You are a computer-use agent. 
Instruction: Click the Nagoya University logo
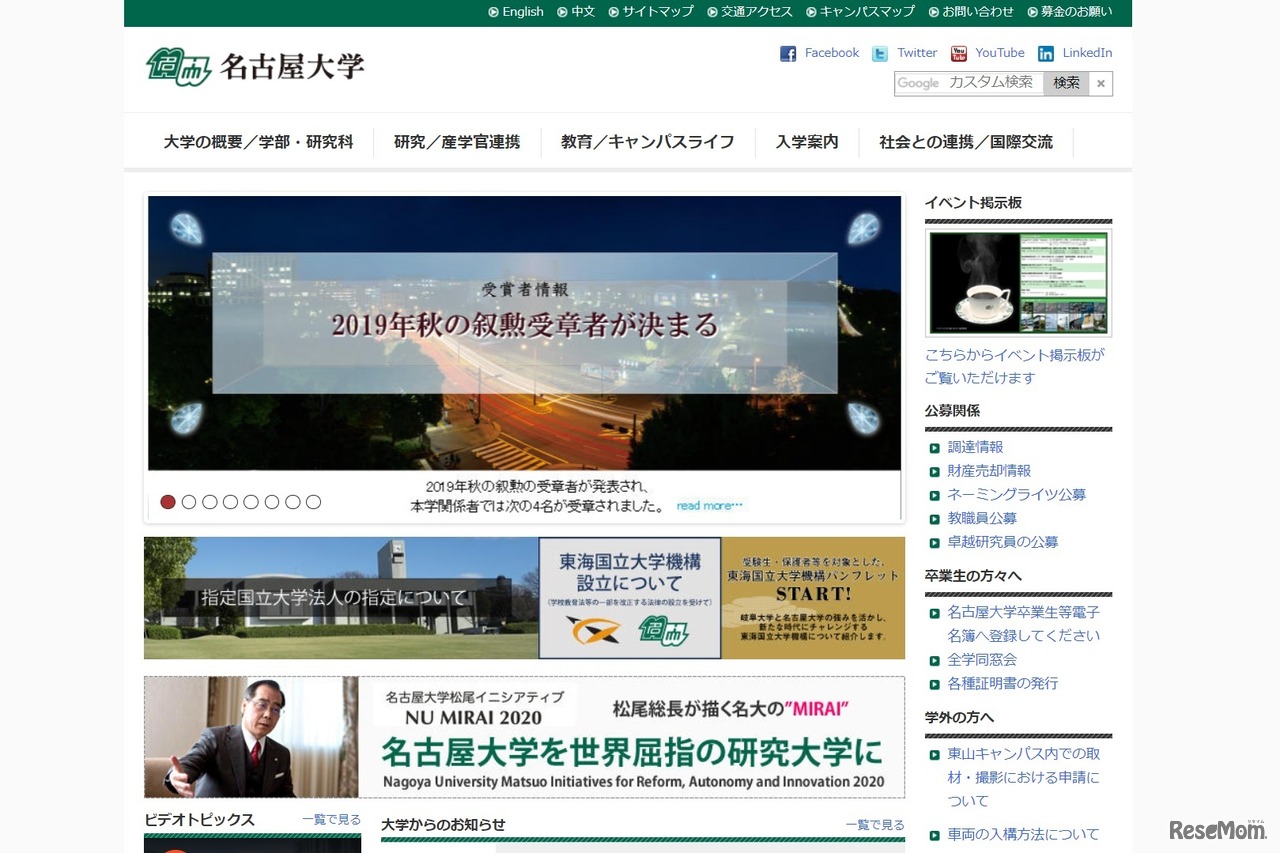pos(254,66)
